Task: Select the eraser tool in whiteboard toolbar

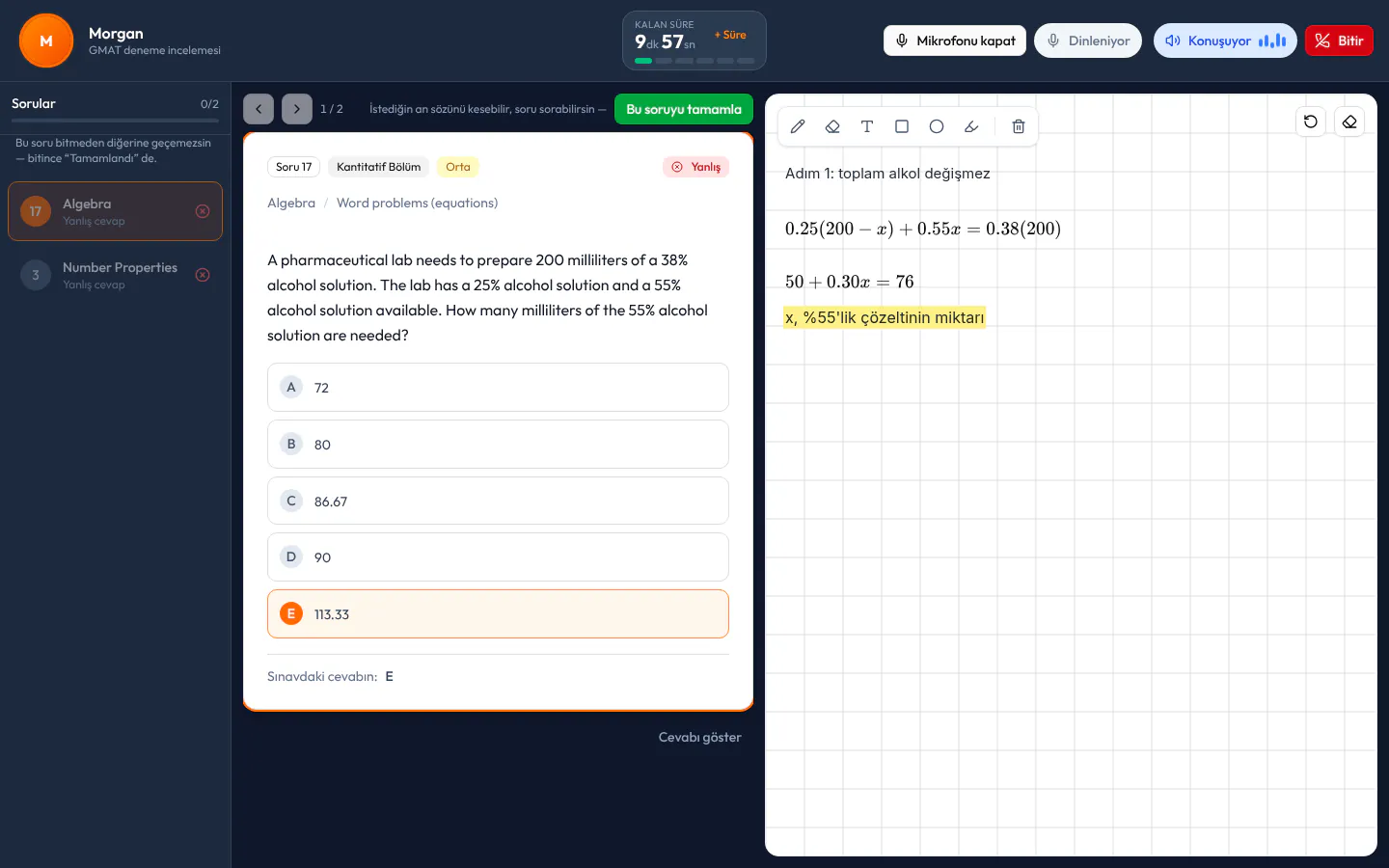Action: coord(832,126)
